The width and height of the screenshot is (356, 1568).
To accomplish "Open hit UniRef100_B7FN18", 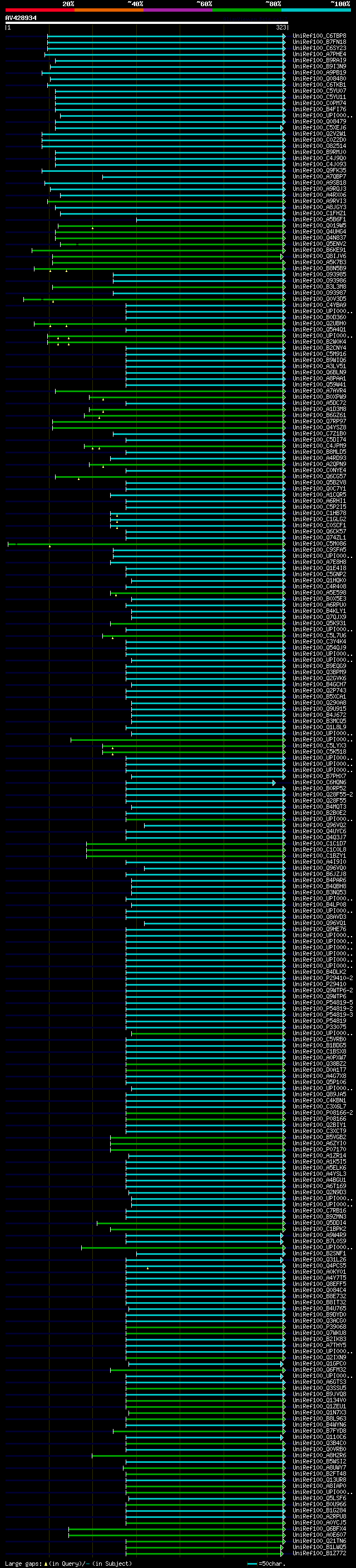I will pos(319,42).
